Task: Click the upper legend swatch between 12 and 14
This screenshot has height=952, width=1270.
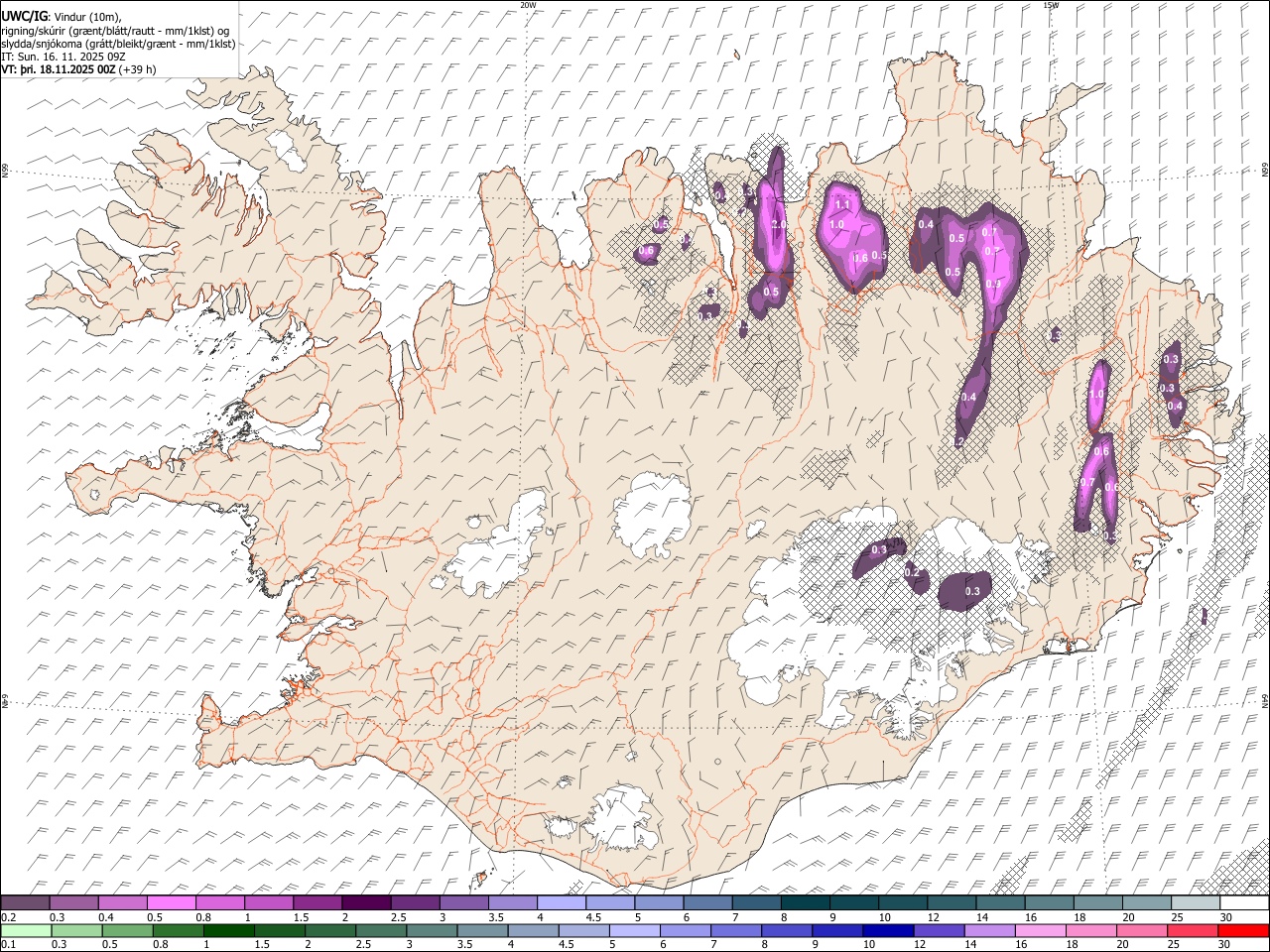Action: (x=952, y=903)
